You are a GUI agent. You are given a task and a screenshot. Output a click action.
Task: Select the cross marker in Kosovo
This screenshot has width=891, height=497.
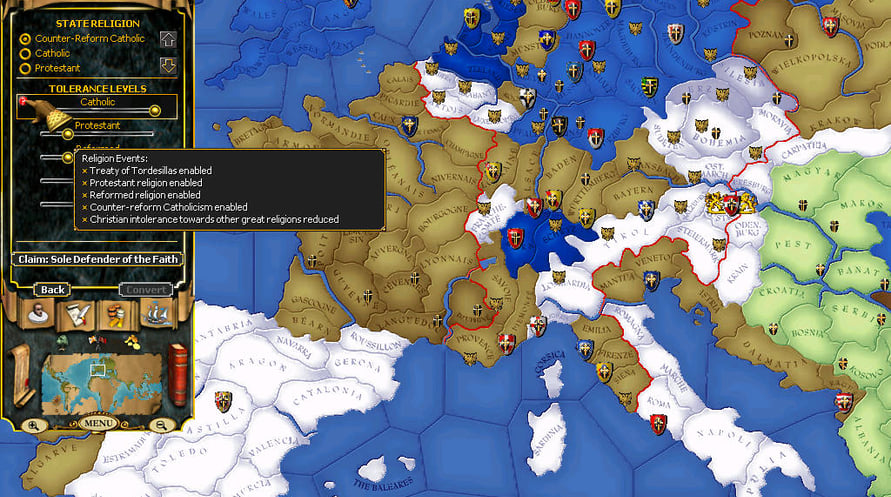(x=844, y=364)
